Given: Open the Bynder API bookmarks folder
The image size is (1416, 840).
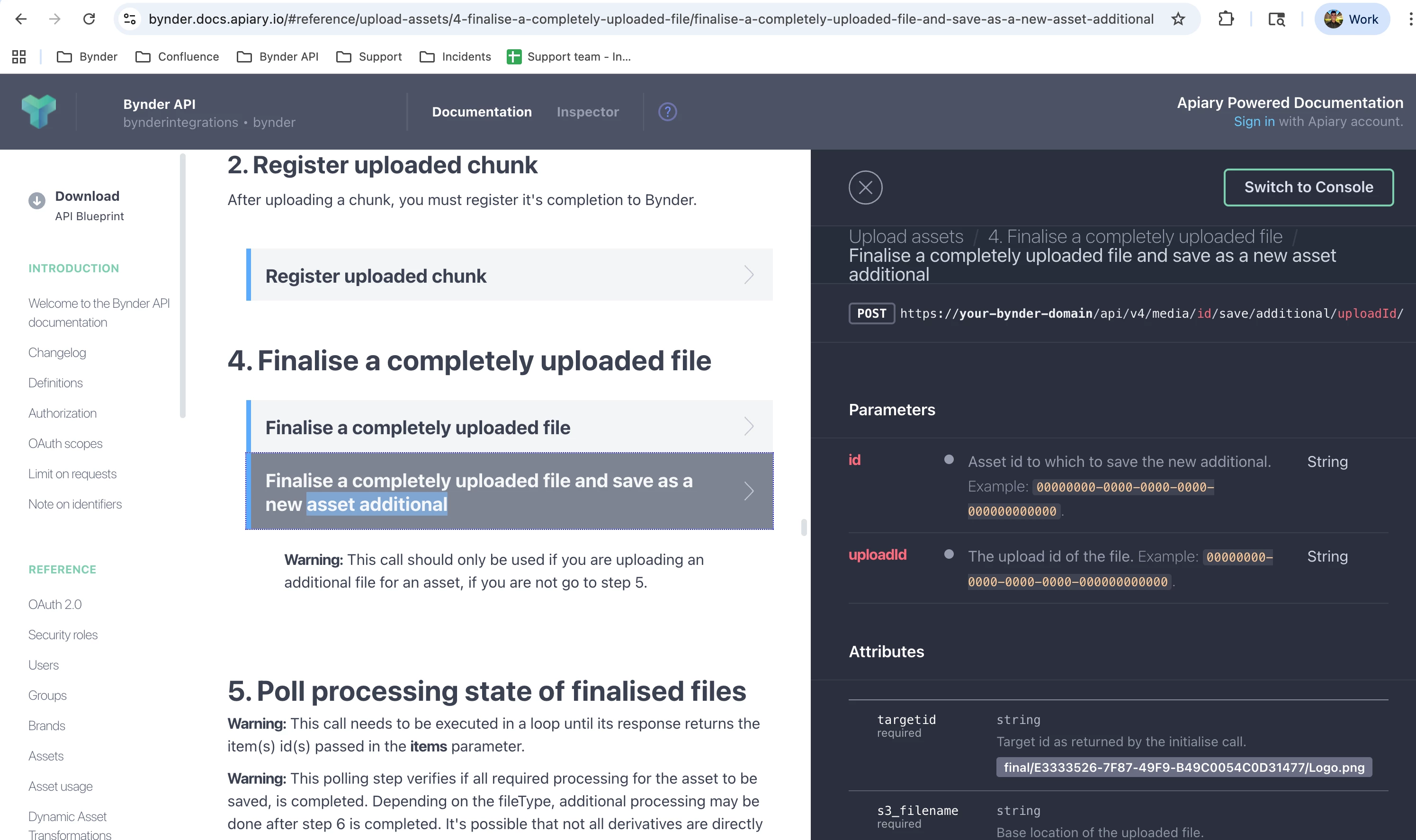Looking at the screenshot, I should (278, 57).
